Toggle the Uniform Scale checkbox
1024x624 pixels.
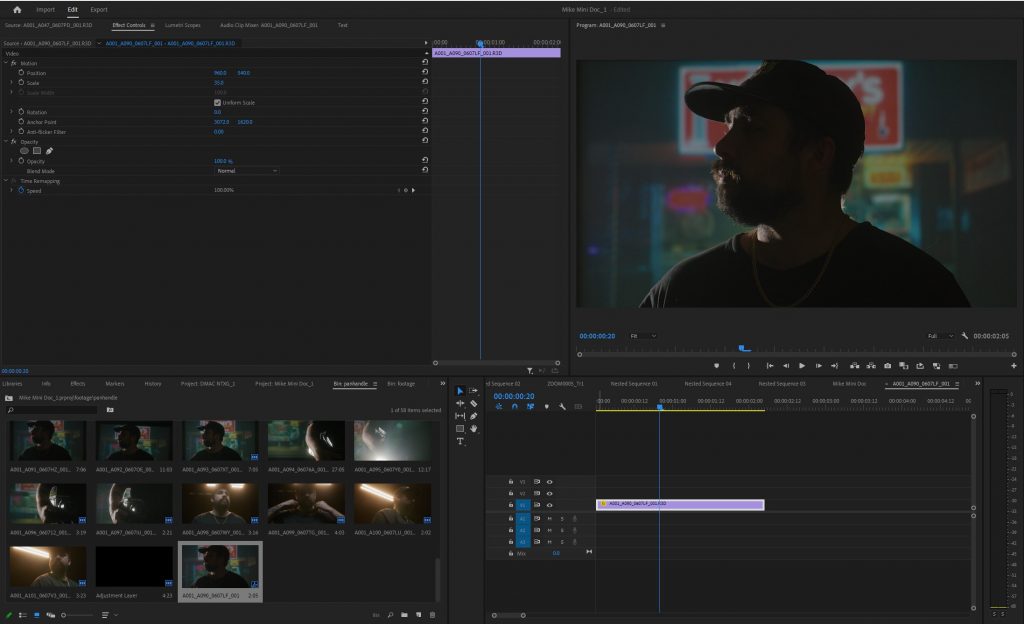[217, 102]
